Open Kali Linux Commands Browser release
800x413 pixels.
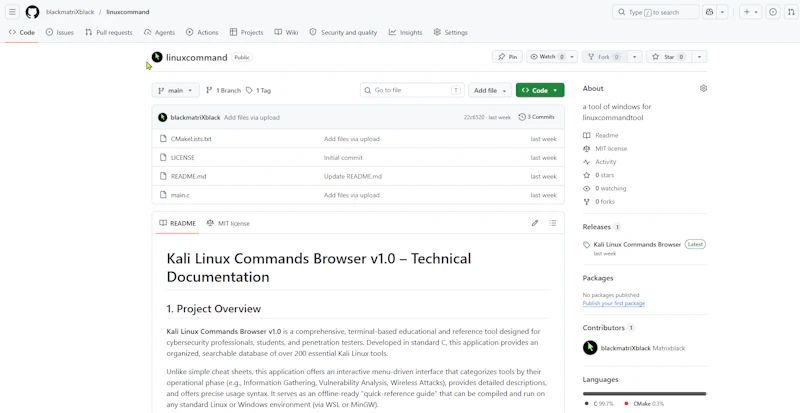point(637,245)
